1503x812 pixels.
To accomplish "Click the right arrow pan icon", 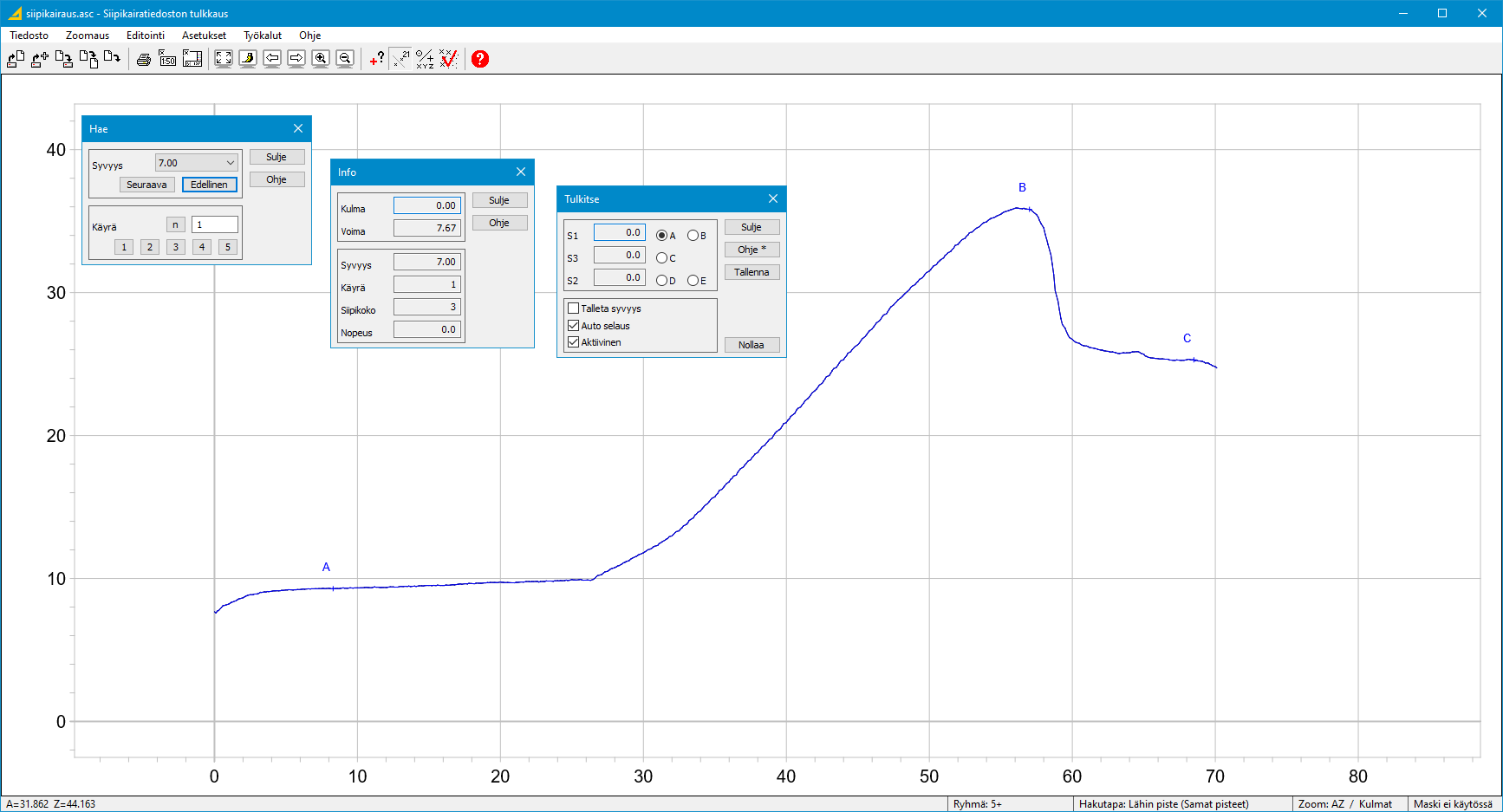I will (x=296, y=59).
